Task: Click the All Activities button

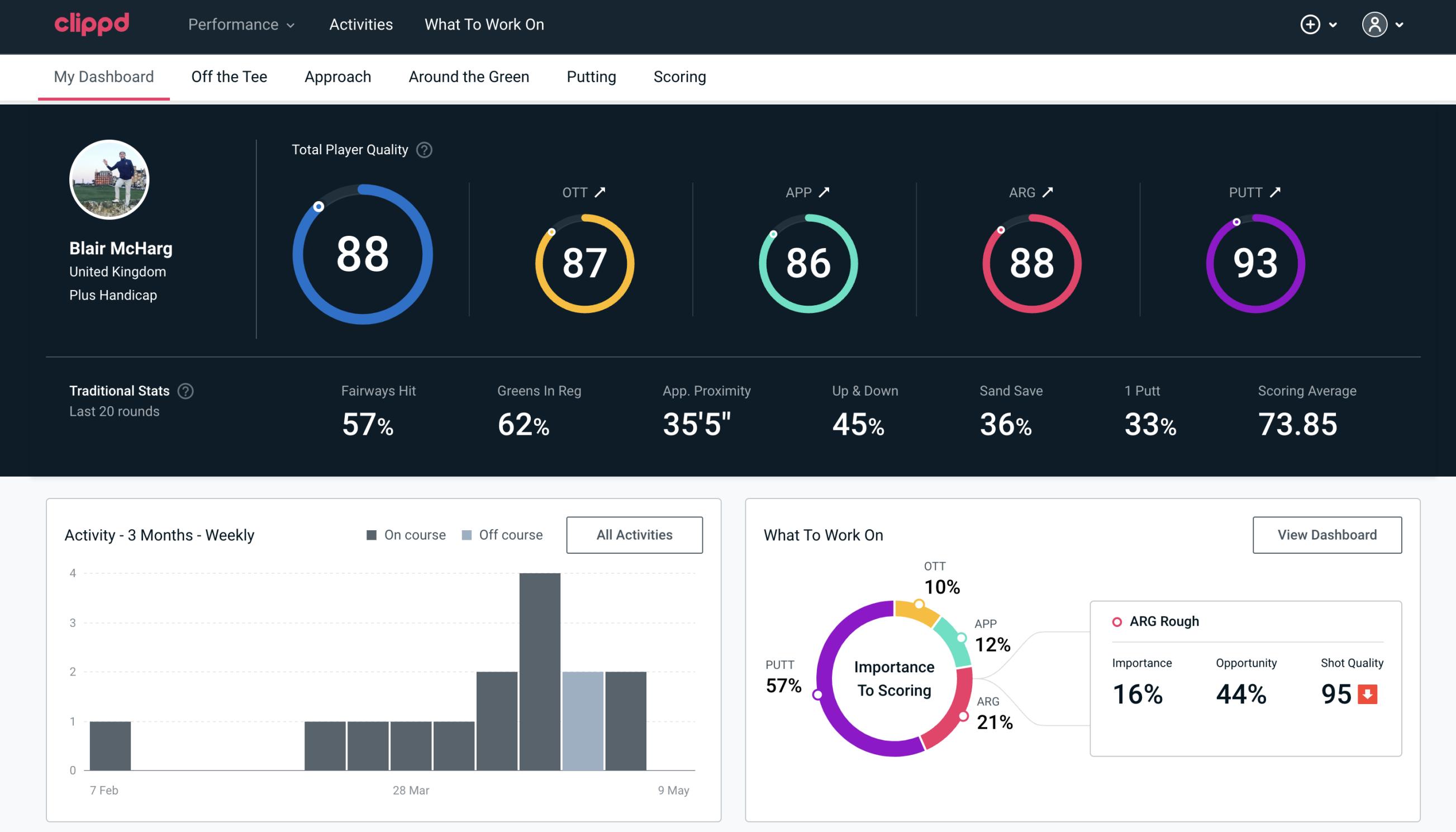Action: [x=634, y=534]
